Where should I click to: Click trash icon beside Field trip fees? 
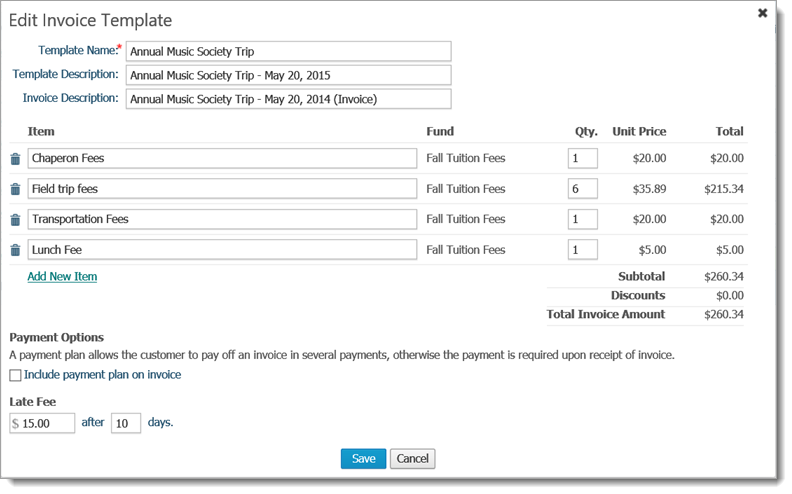[15, 189]
